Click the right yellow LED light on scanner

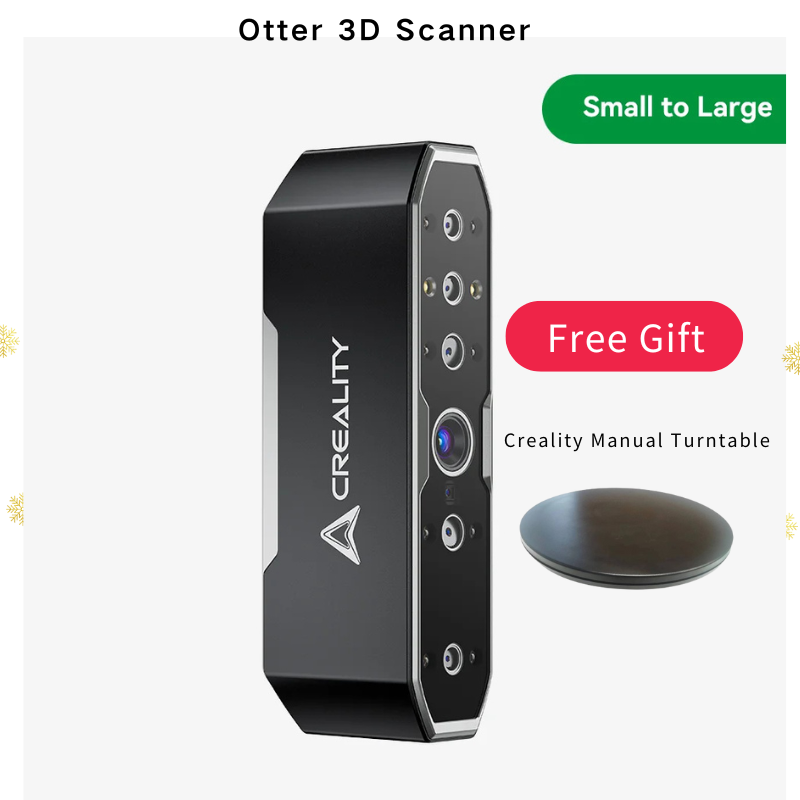[476, 289]
